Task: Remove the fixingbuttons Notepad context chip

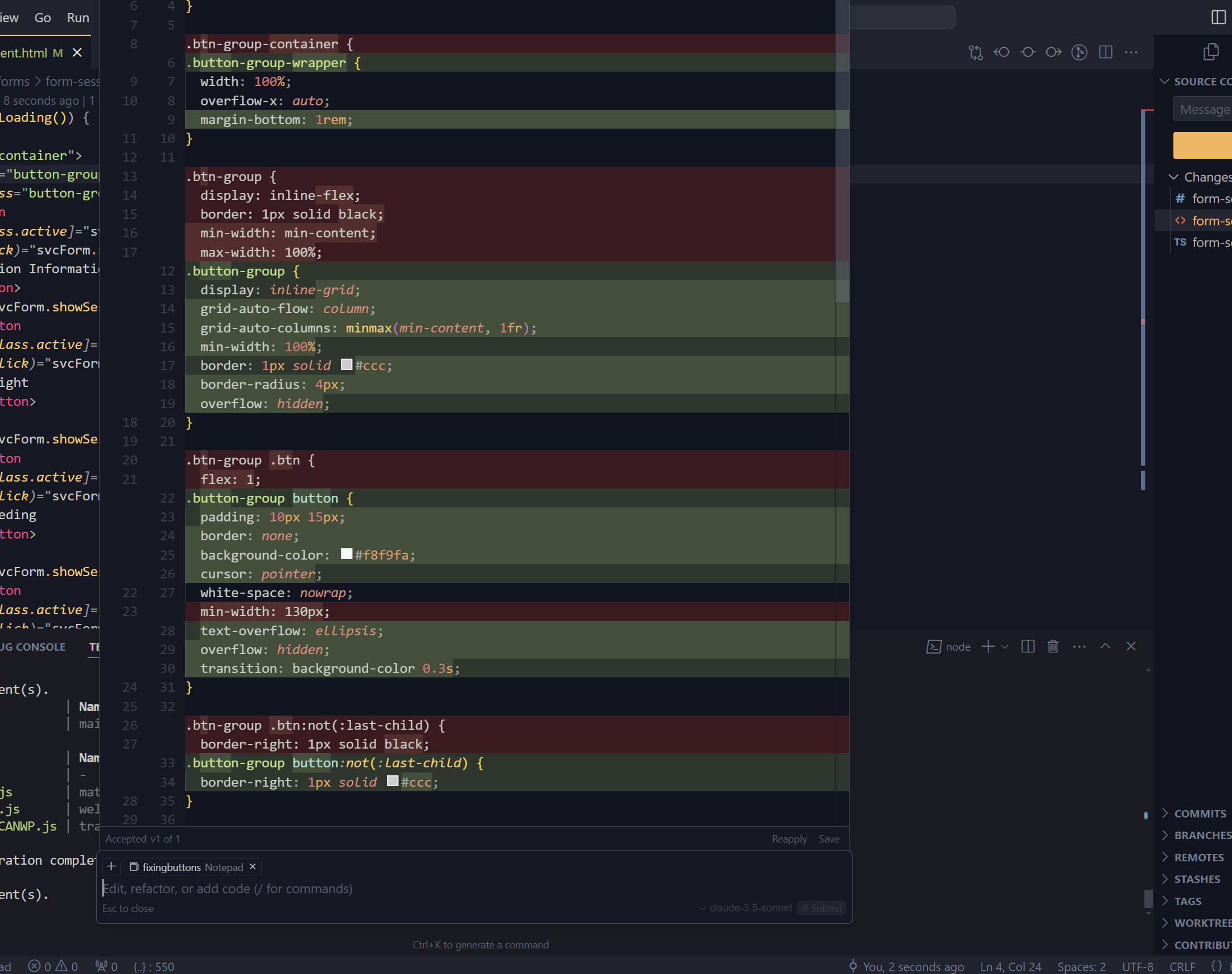Action: click(253, 867)
